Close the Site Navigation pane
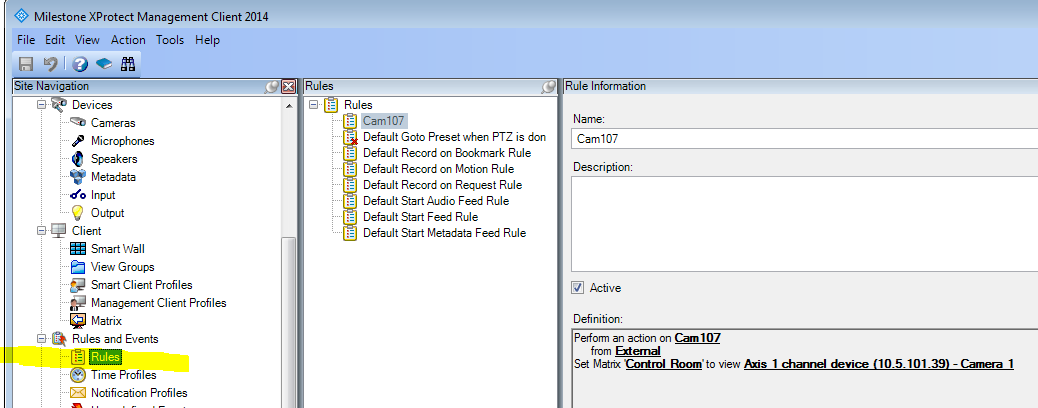Viewport: 1038px width, 408px height. tap(288, 86)
